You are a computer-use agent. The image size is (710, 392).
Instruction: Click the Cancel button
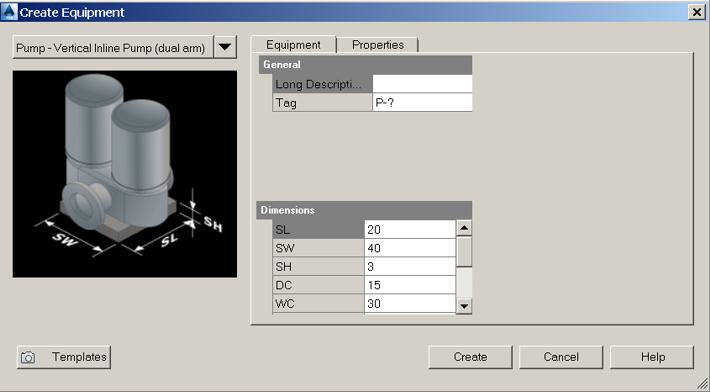click(561, 357)
